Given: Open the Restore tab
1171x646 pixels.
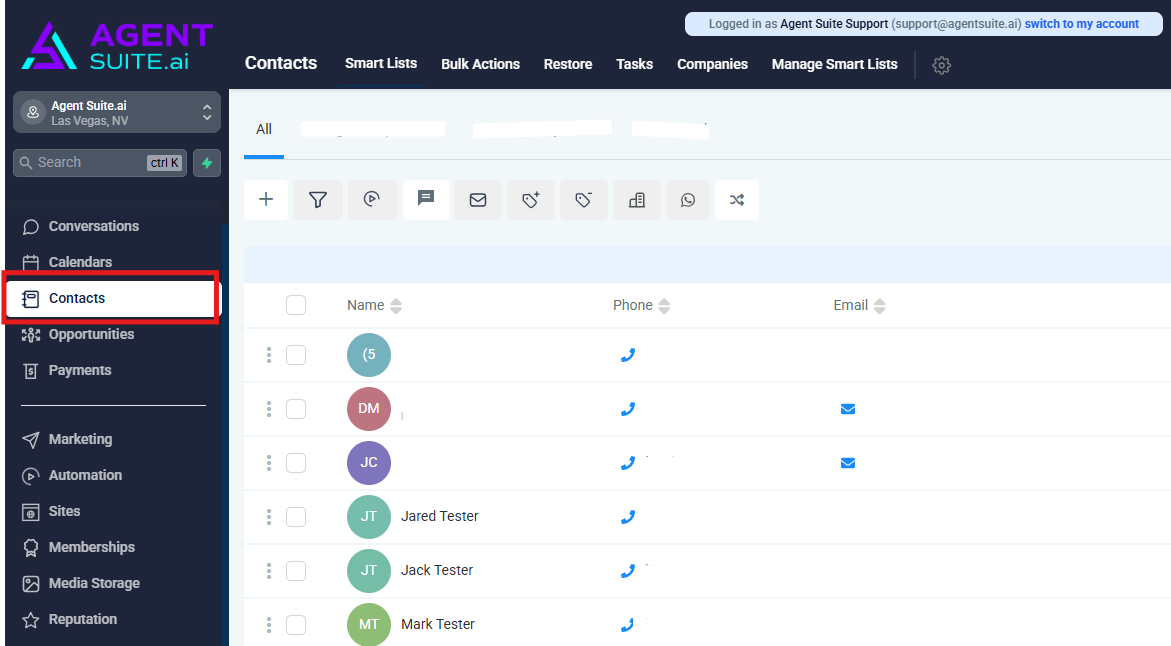Looking at the screenshot, I should [568, 64].
